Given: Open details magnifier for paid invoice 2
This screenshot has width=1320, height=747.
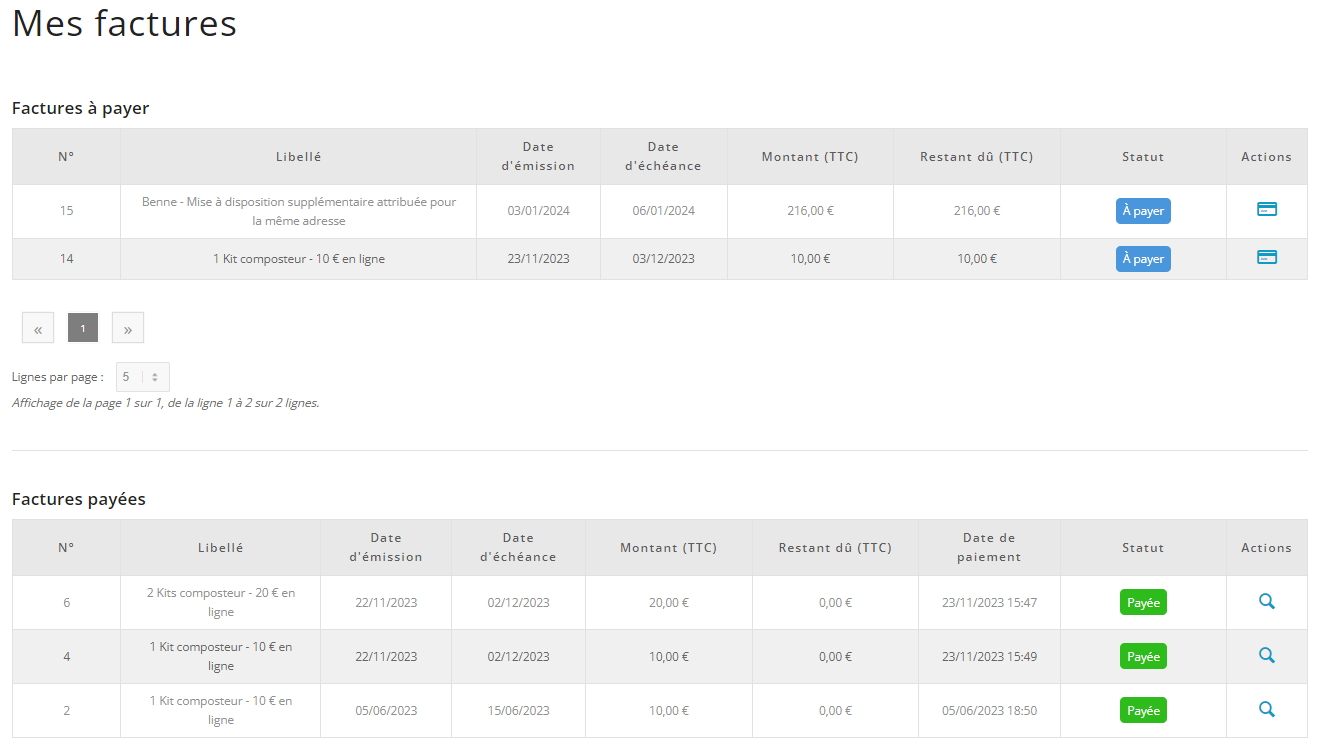Looking at the screenshot, I should click(x=1266, y=709).
